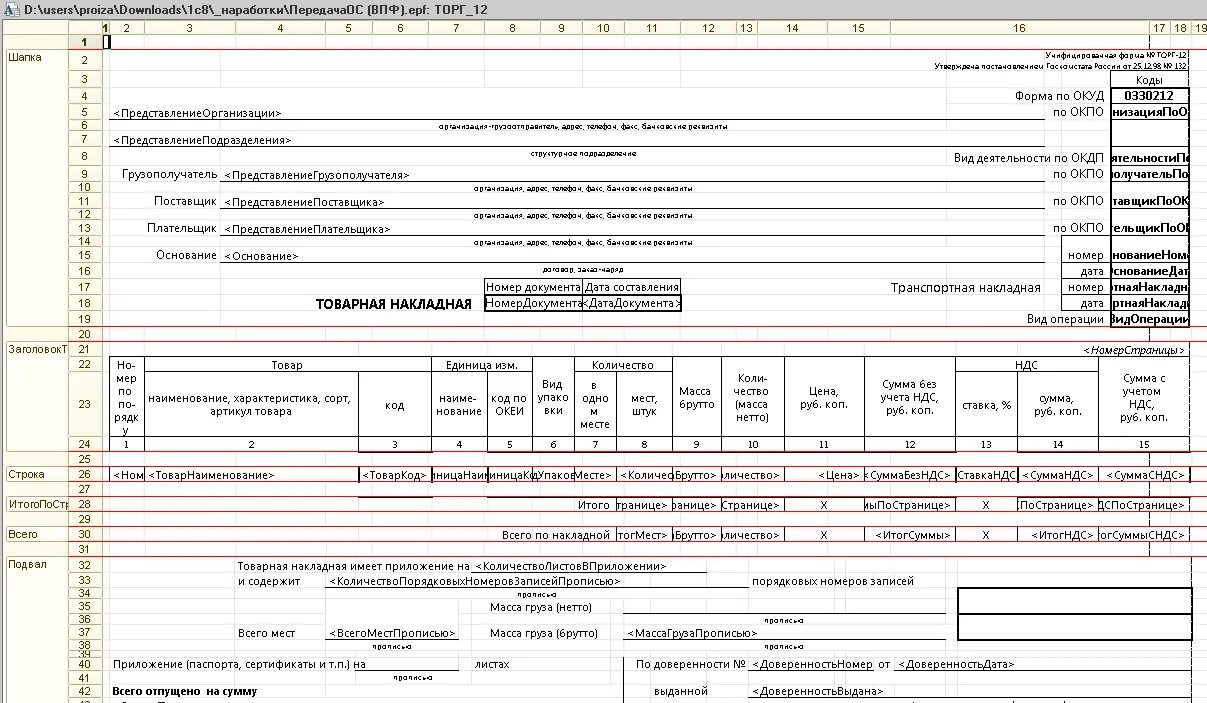The image size is (1207, 703).
Task: Select the '<ТоварНаименование>' cell
Action: pos(252,475)
